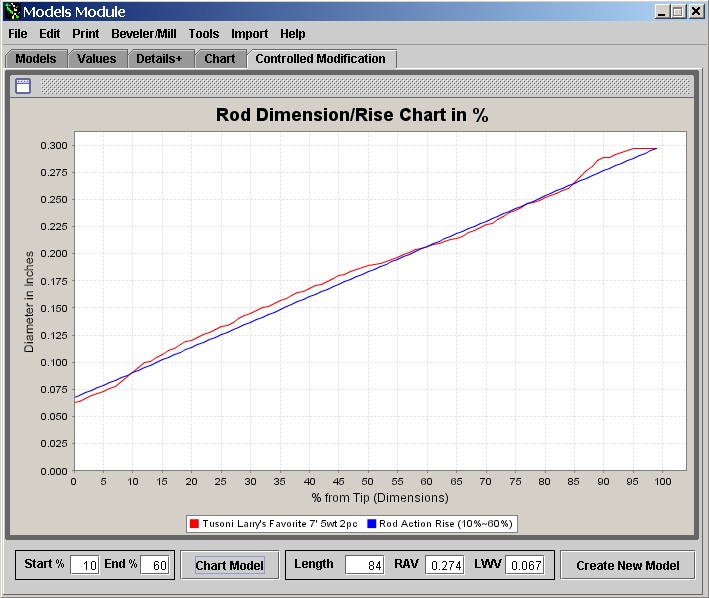This screenshot has height=598, width=709.
Task: Click the small window icon above the chart
Action: [22, 85]
